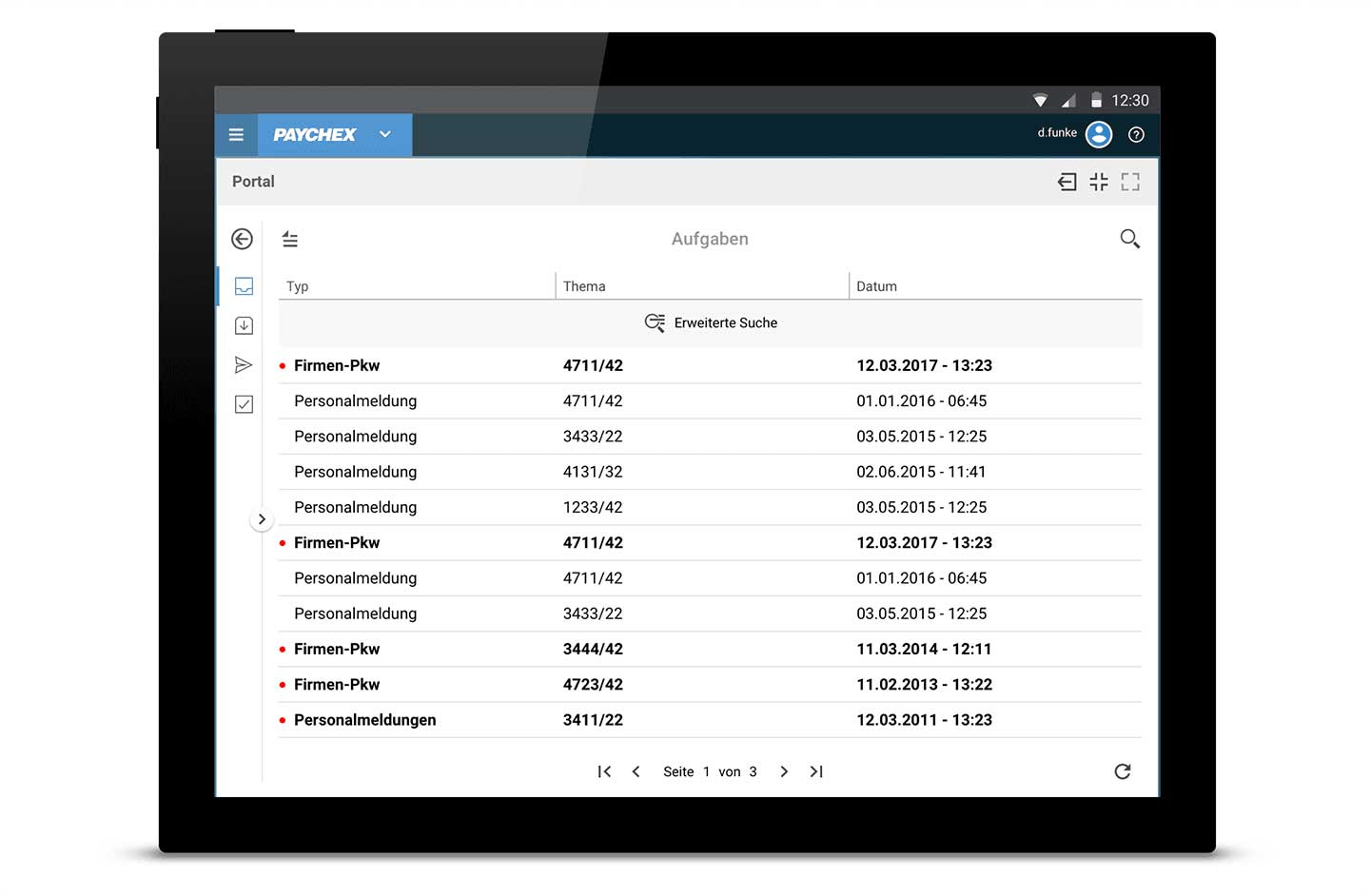This screenshot has height=896, width=1370.
Task: Sort by the Typ column header
Action: coord(297,286)
